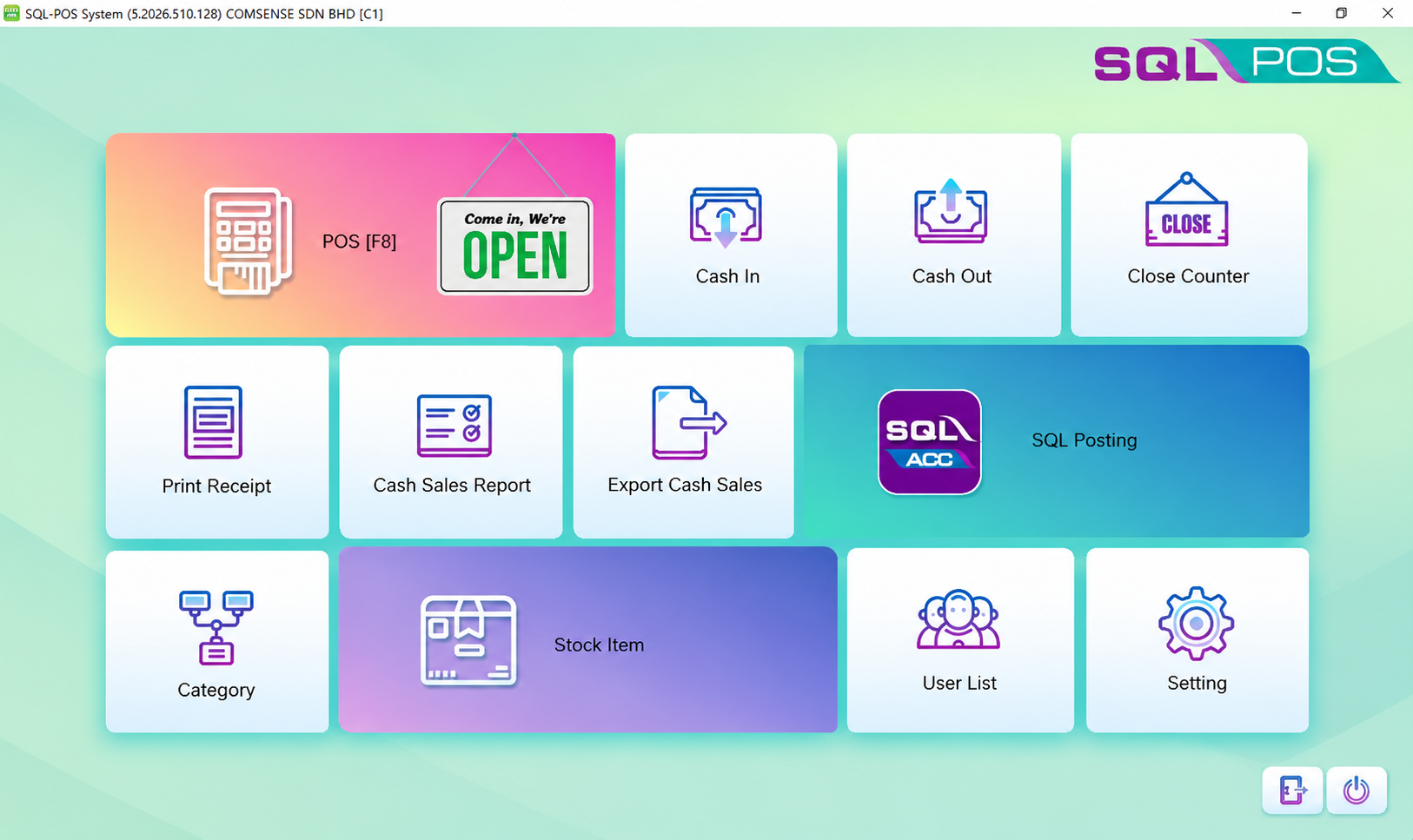Open the Cash Sales Report icon
Screen dimensions: 1413x840
point(454,426)
